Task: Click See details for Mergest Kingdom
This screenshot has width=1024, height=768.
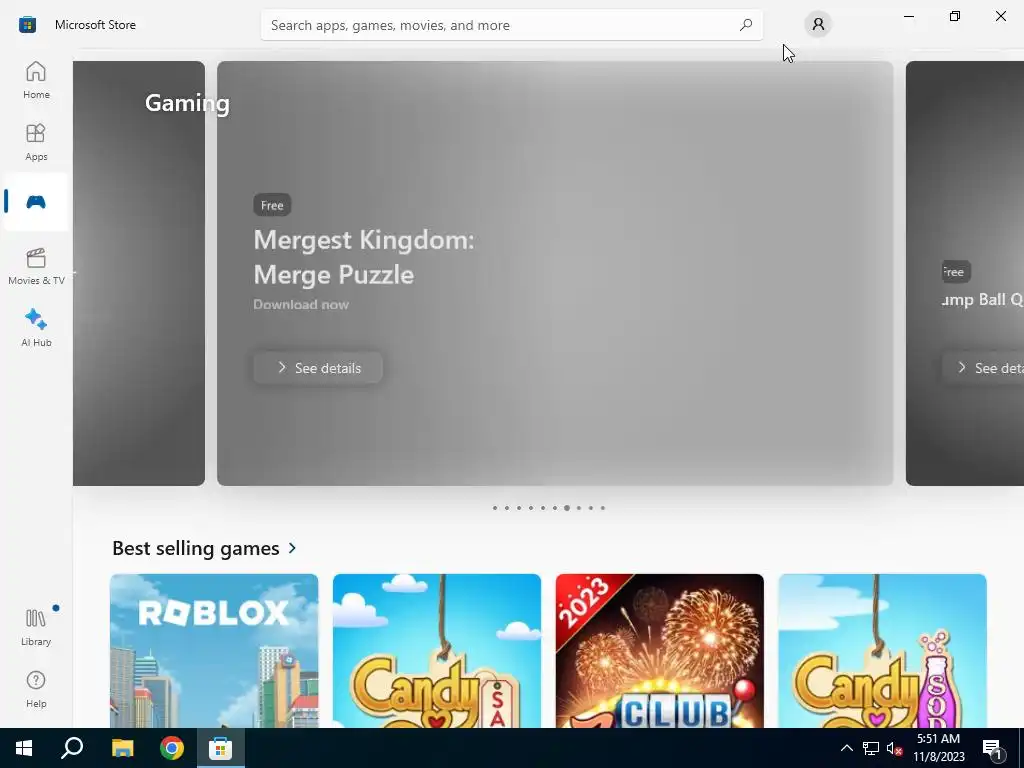Action: (x=318, y=368)
